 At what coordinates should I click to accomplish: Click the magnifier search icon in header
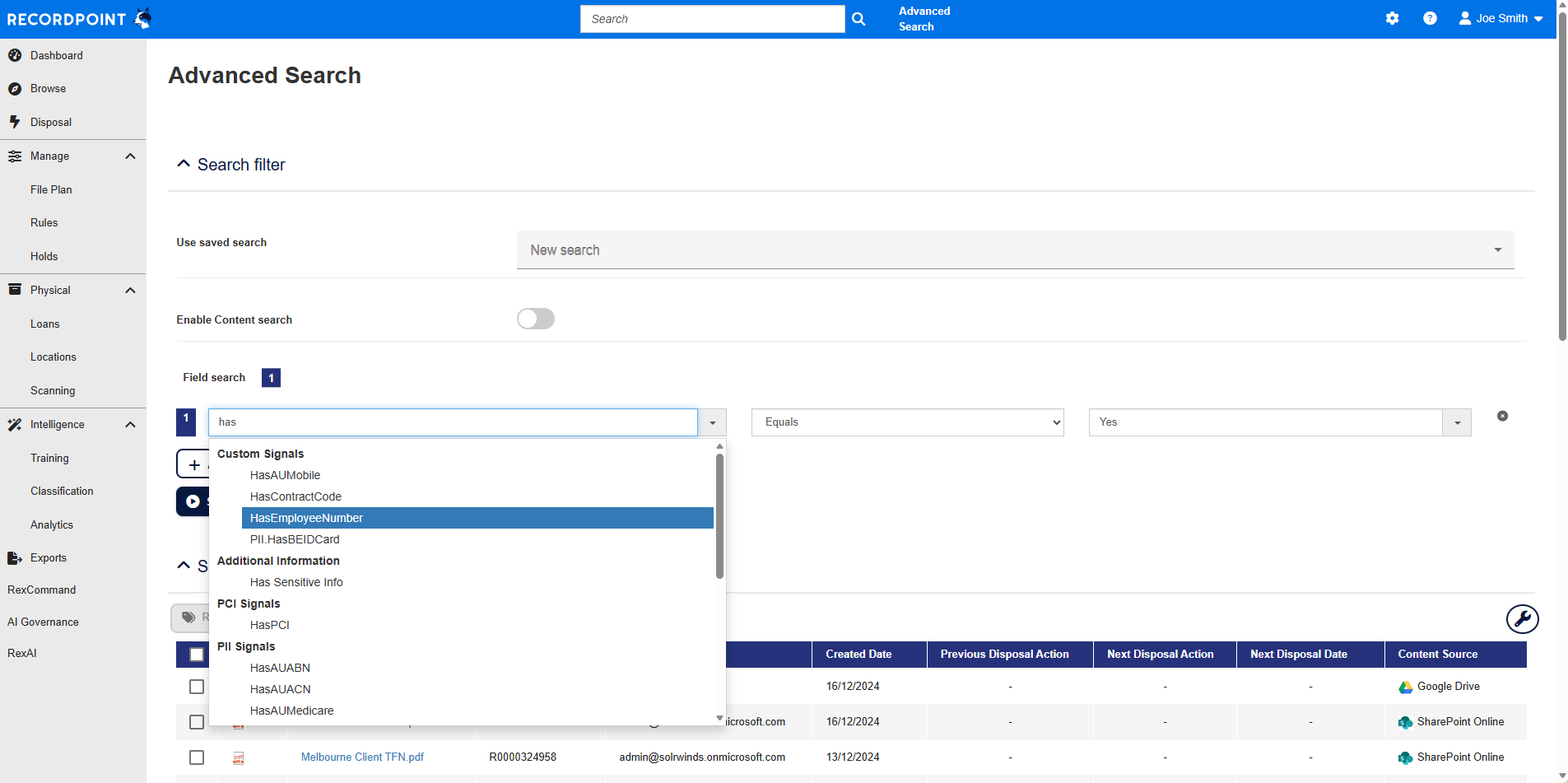[x=858, y=19]
